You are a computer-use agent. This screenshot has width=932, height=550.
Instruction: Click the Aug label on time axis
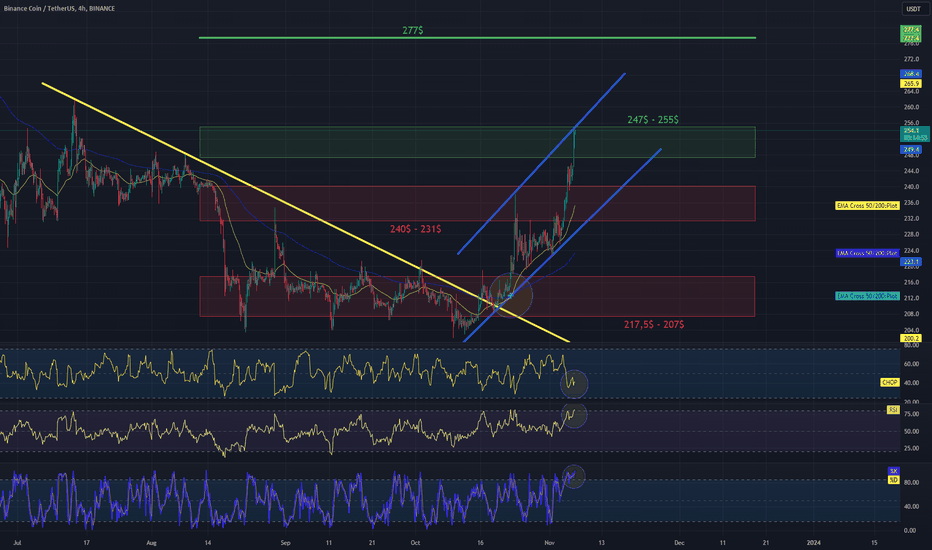[152, 543]
